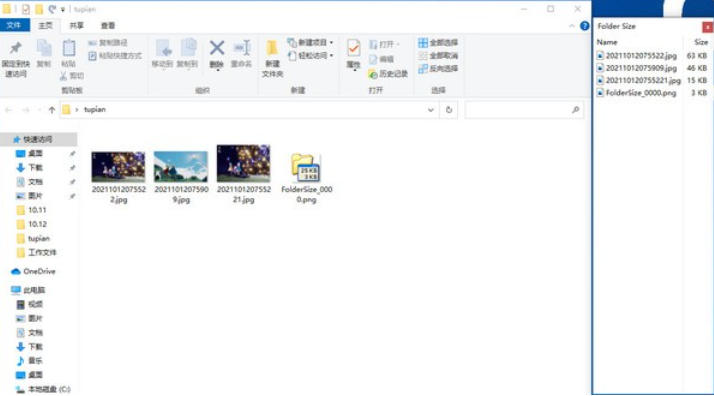
Task: Click the forward navigation arrow
Action: [26, 110]
